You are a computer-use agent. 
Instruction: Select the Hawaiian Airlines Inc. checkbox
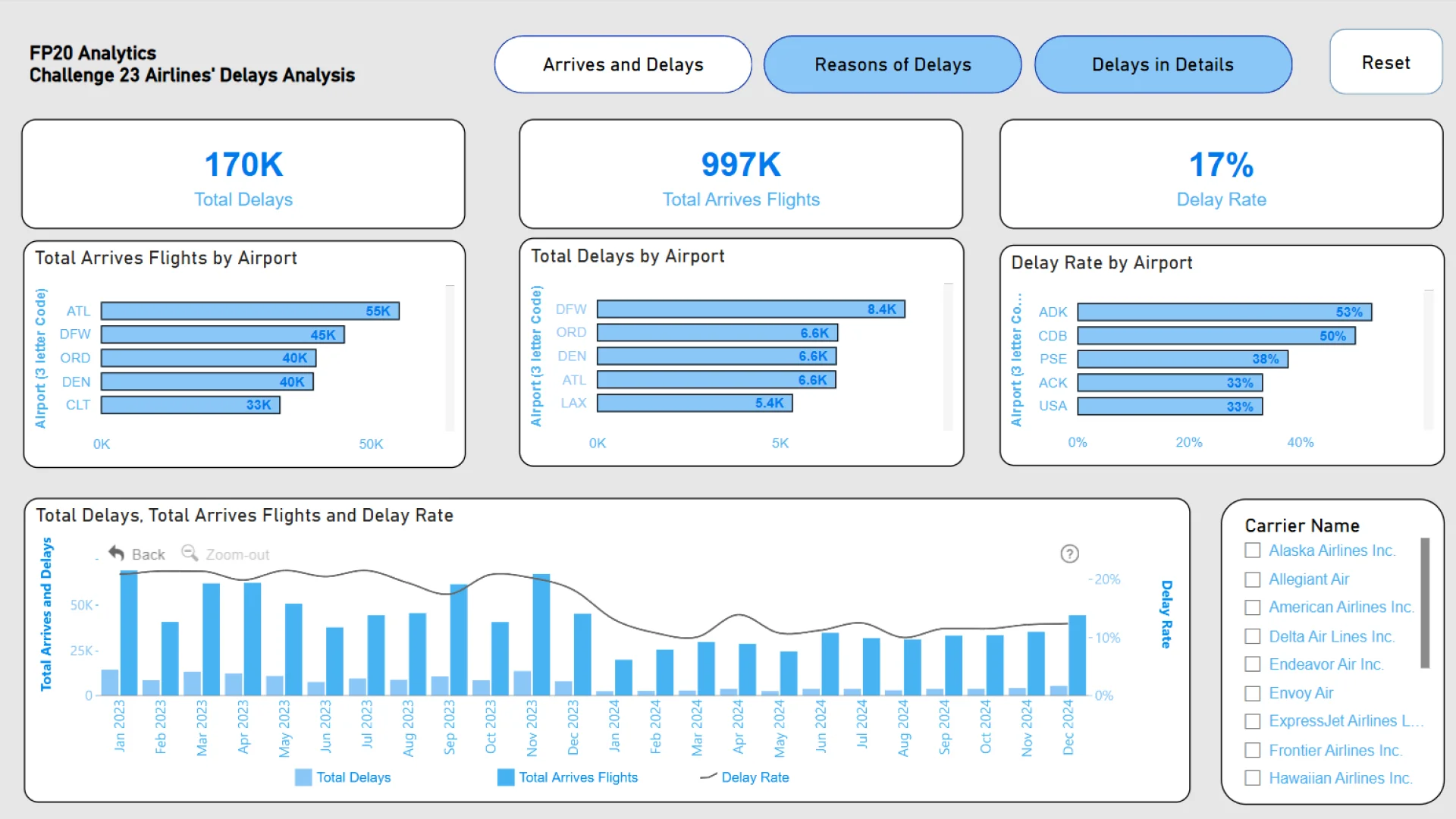1253,778
